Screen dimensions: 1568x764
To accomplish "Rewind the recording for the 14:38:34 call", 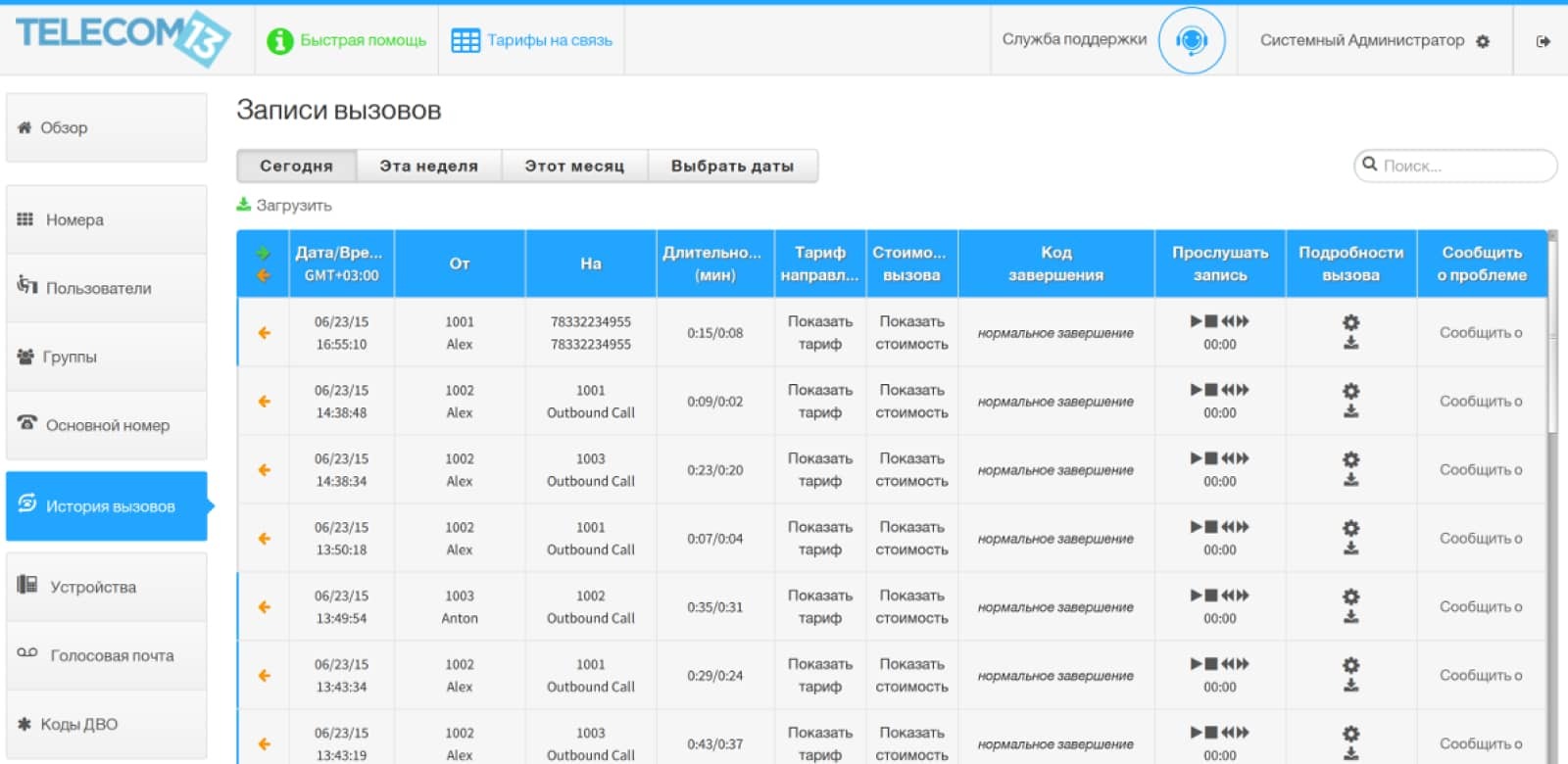I will pyautogui.click(x=1228, y=458).
